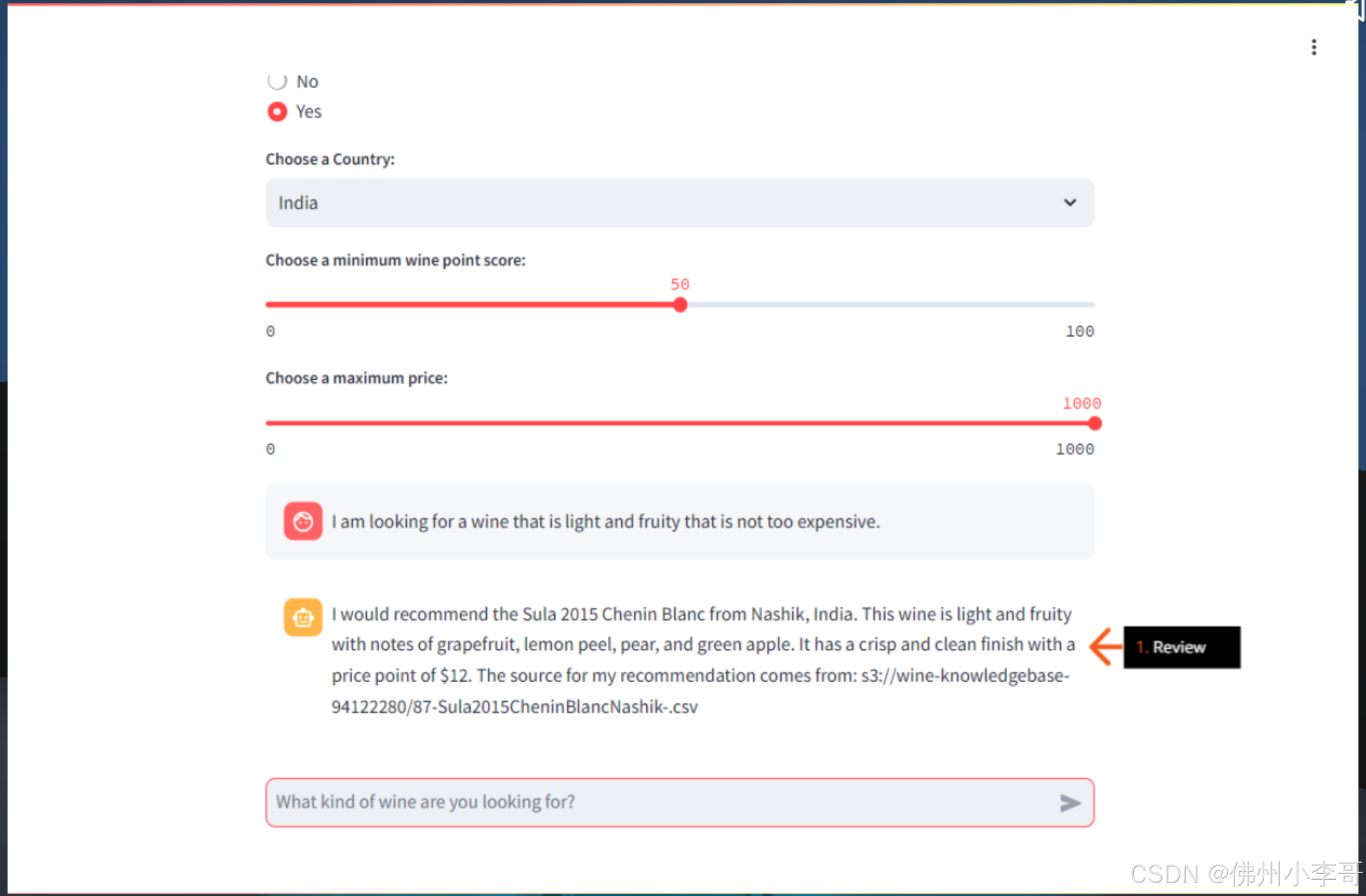Click the Sula 2015 Chenin Blanc recommendation text
This screenshot has height=896, width=1366.
click(x=703, y=660)
